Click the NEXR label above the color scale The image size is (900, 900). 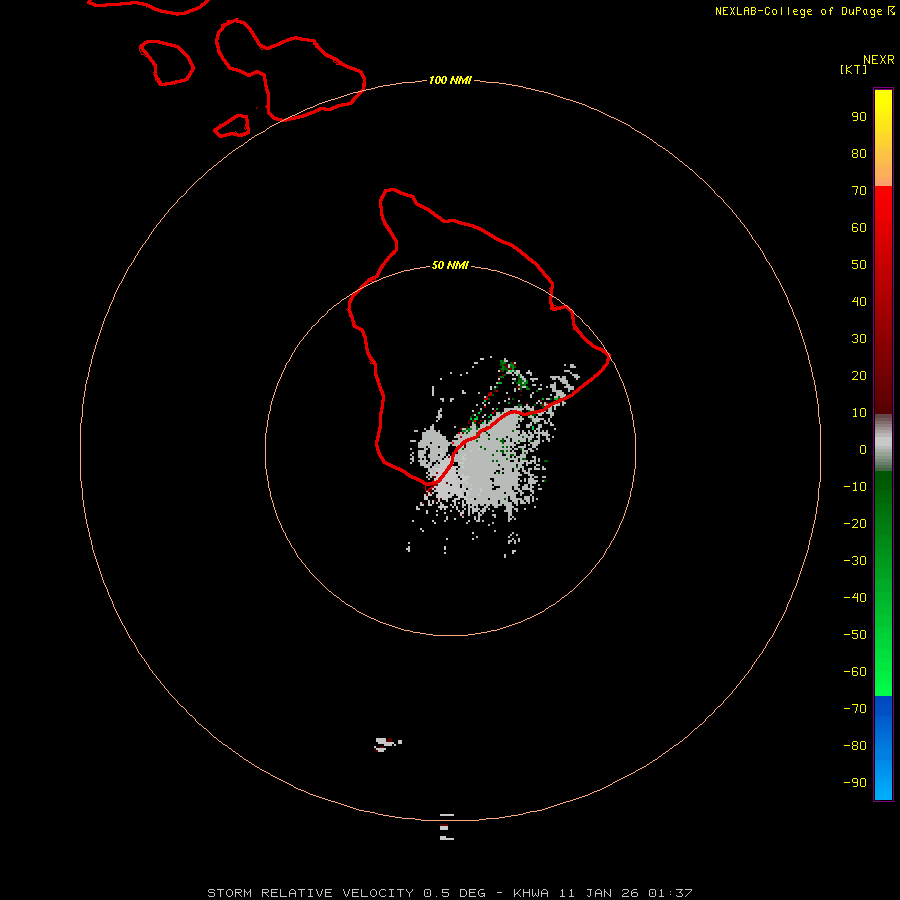coord(879,60)
